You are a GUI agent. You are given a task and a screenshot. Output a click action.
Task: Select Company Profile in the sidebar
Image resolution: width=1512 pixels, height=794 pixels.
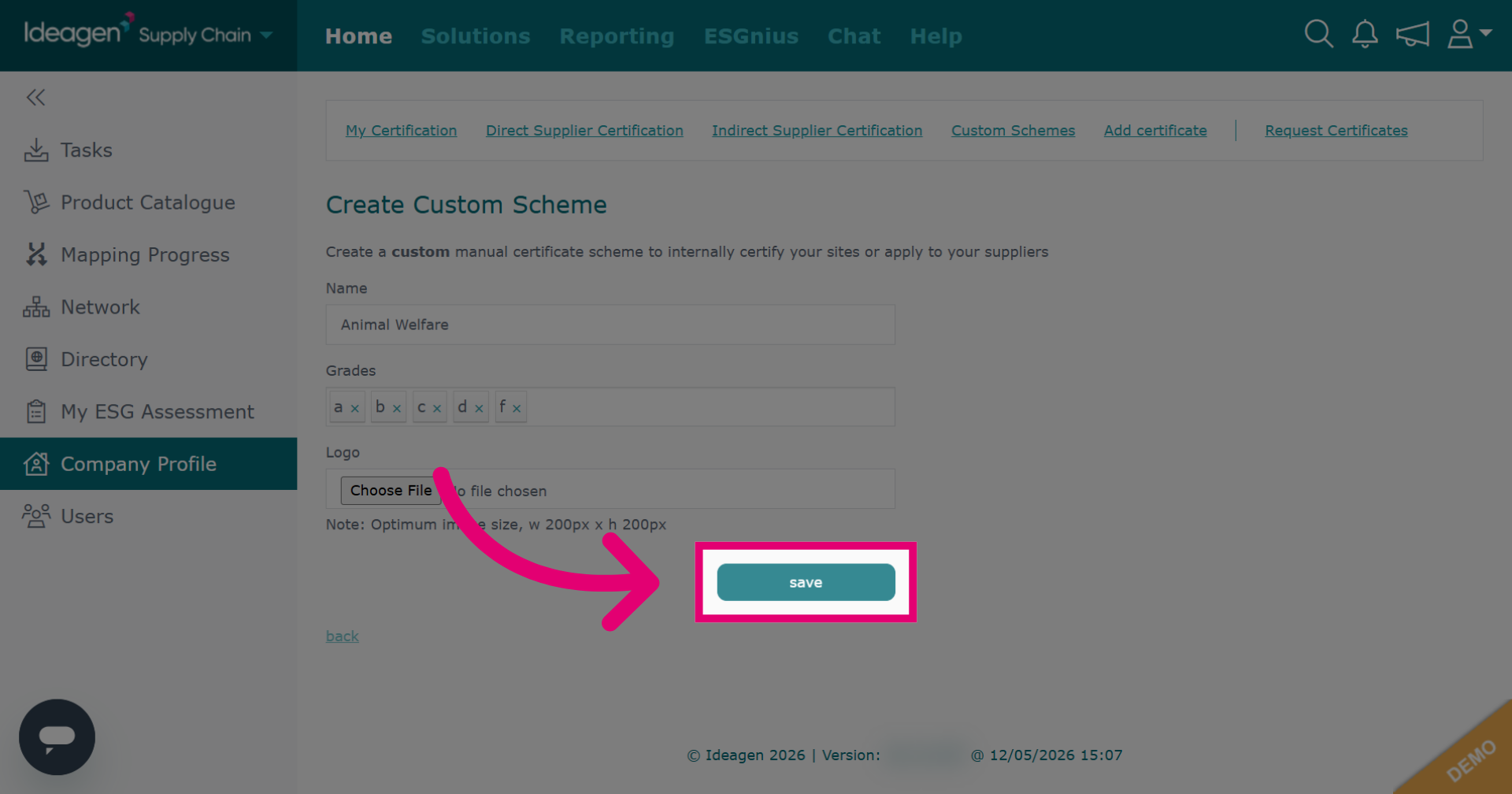tap(148, 464)
